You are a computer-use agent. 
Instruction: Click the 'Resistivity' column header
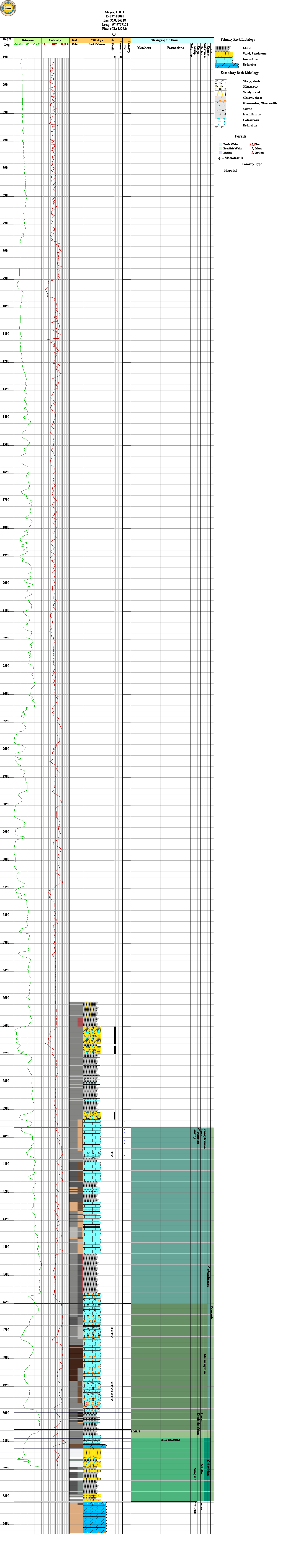click(x=55, y=40)
